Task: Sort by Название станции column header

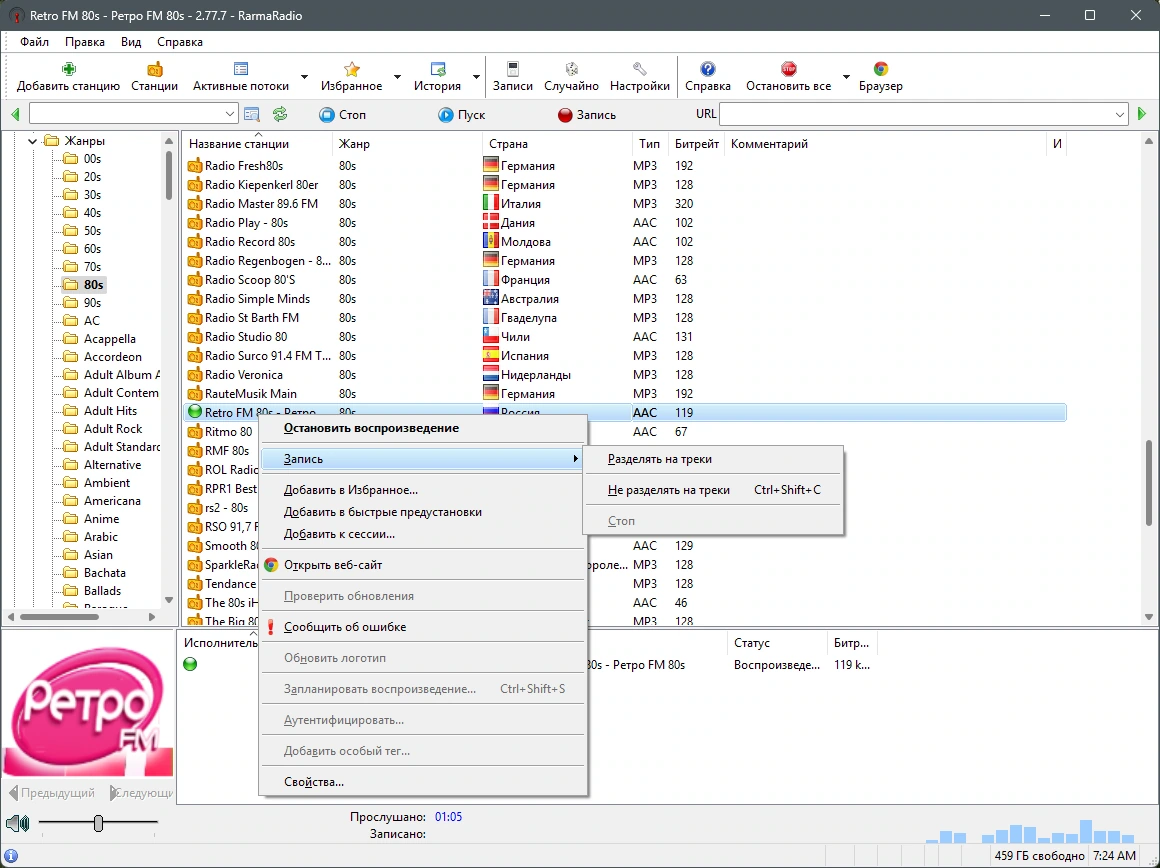Action: (258, 144)
